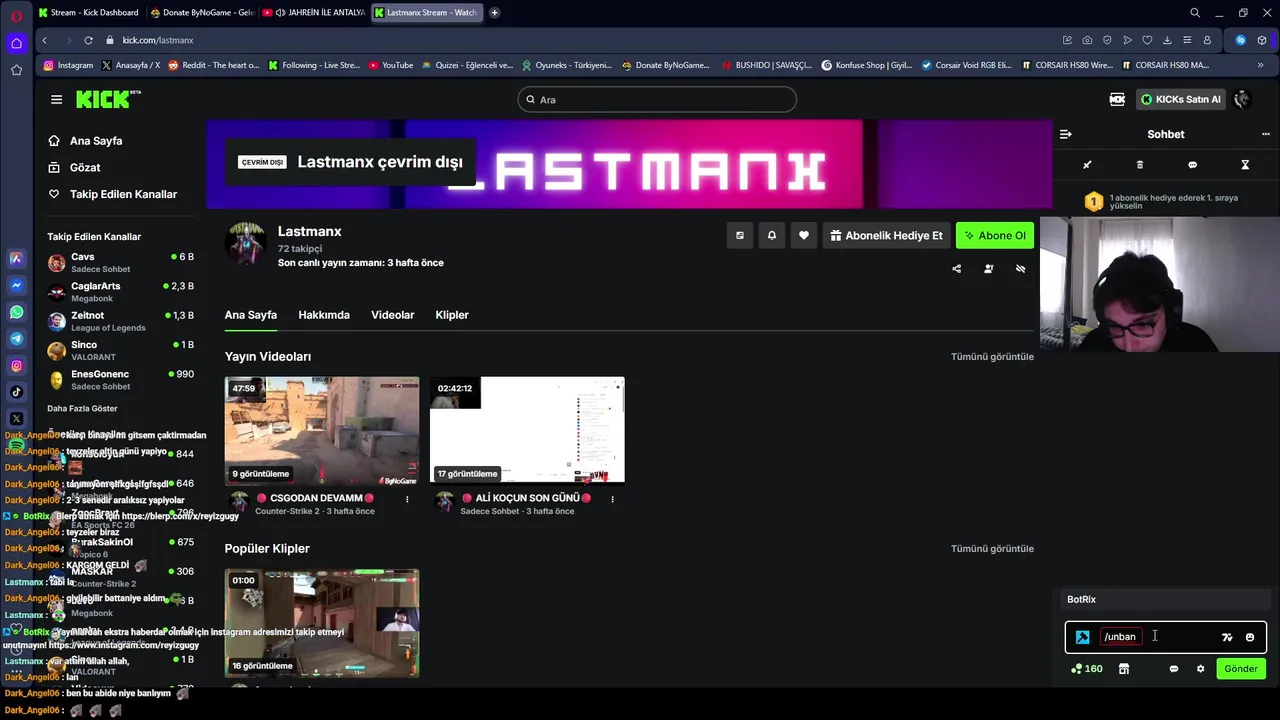Open the channel store icon

pos(1124,669)
